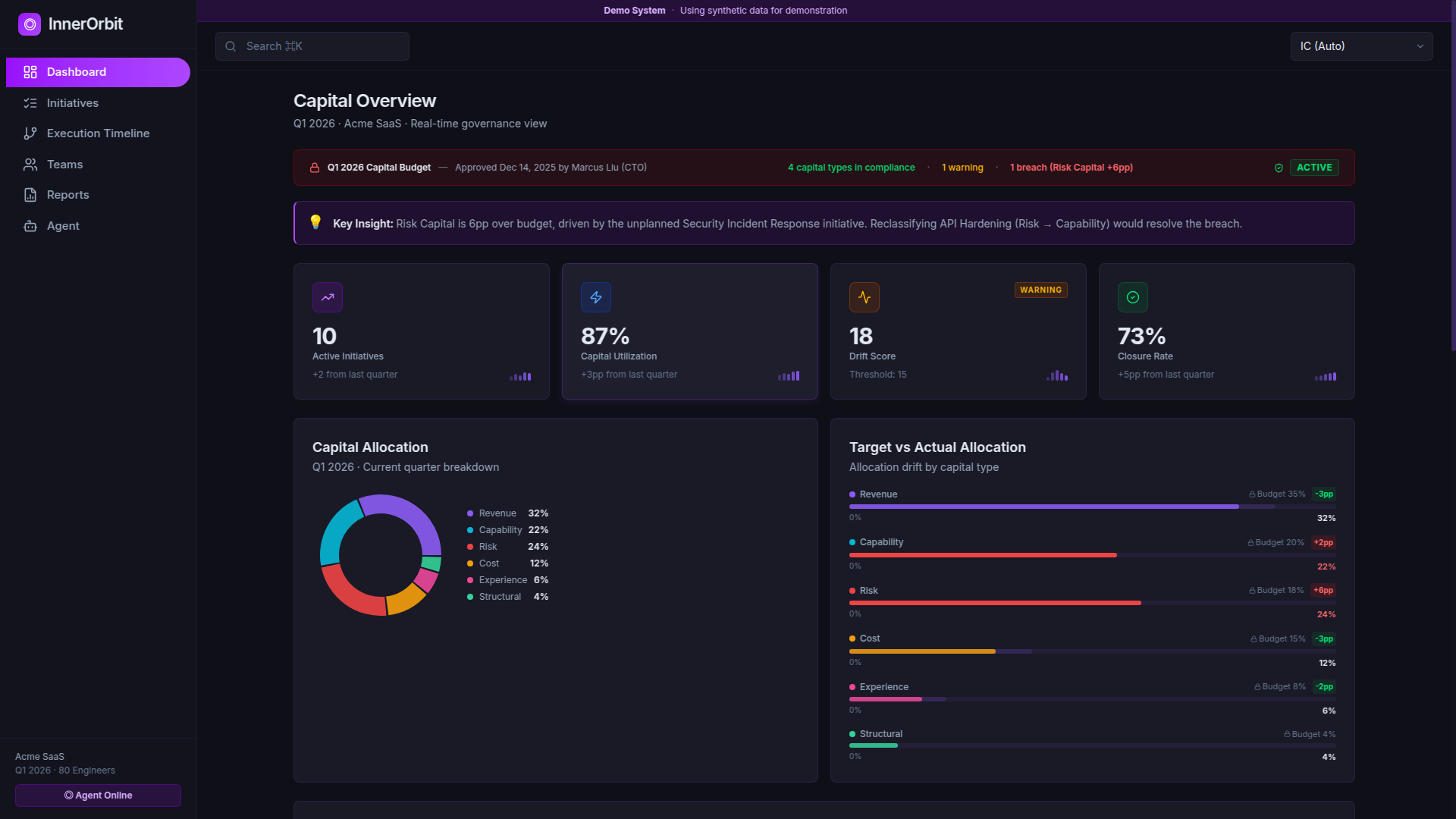
Task: Click the InnerOrbit logo icon
Action: click(30, 24)
